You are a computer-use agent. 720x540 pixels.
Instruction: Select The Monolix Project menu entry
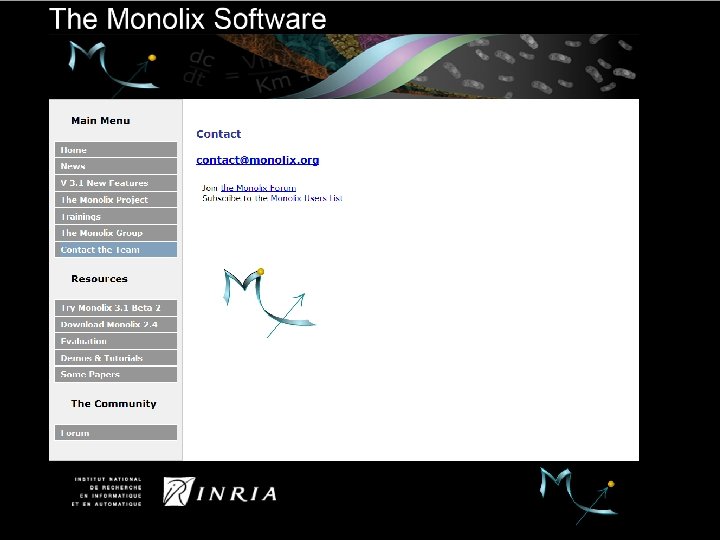pyautogui.click(x=116, y=200)
